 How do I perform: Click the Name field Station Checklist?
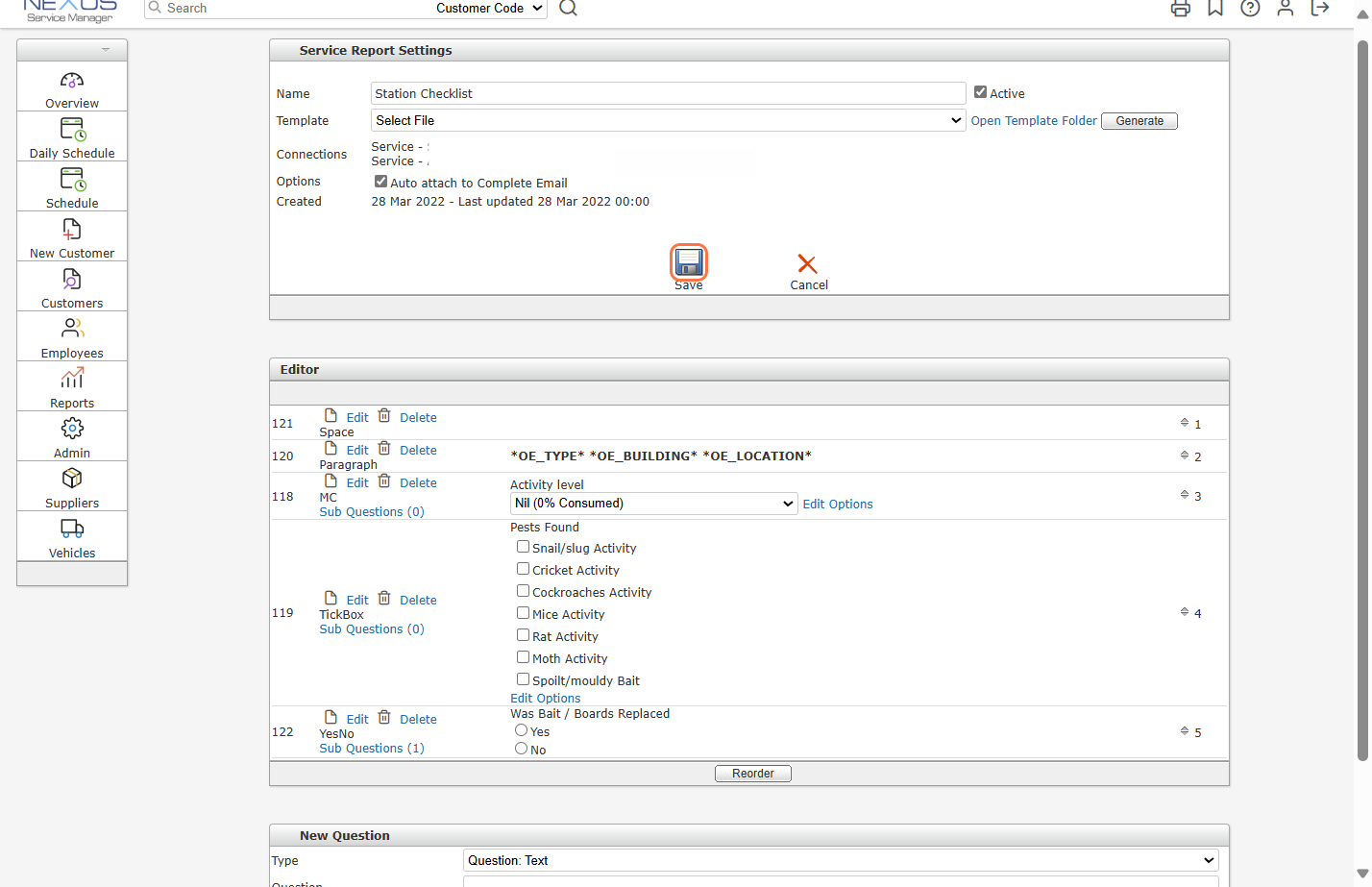tap(668, 93)
